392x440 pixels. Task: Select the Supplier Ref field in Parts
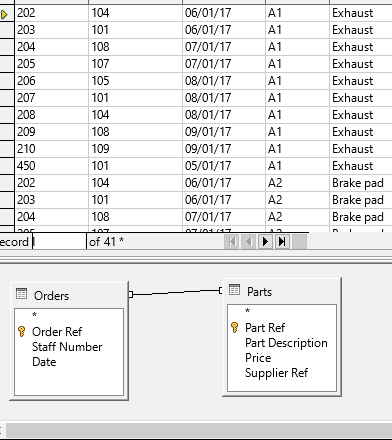(x=276, y=373)
